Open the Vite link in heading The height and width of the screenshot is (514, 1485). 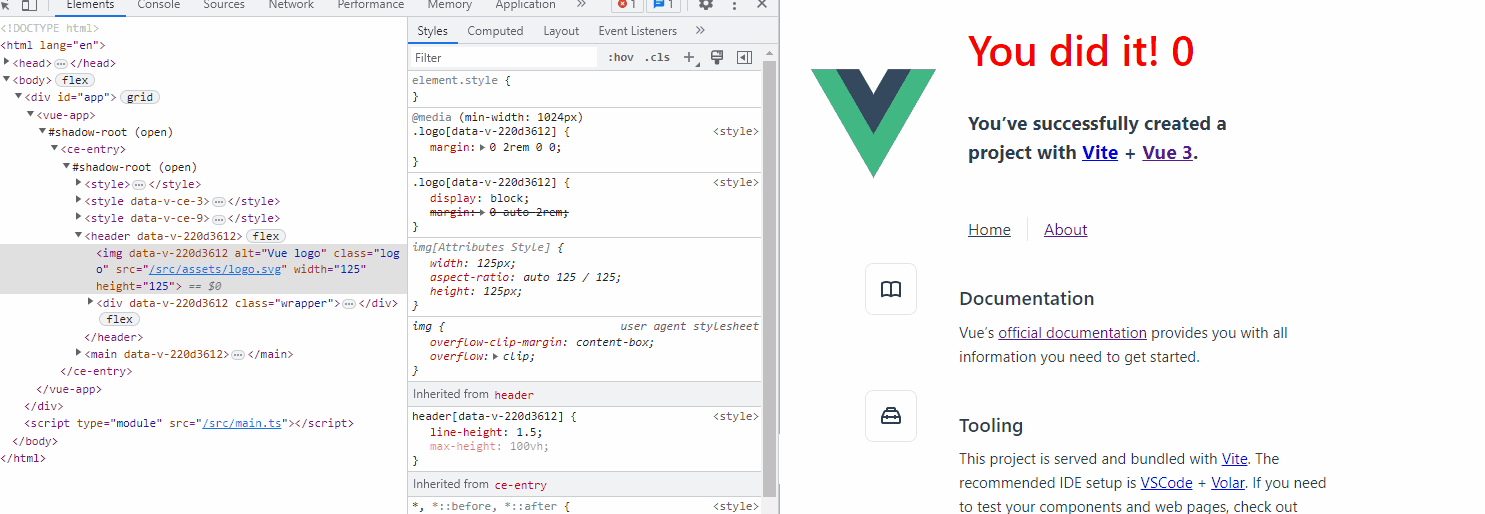tap(1100, 153)
